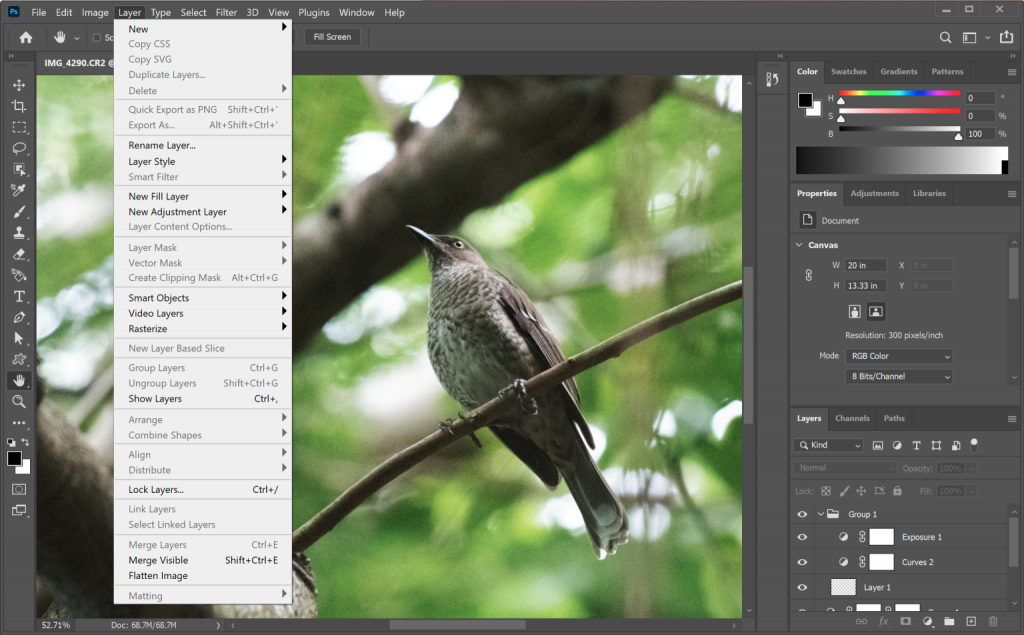Open the bit depth dropdown showing 8 Bits/Channel
1024x635 pixels.
(898, 376)
